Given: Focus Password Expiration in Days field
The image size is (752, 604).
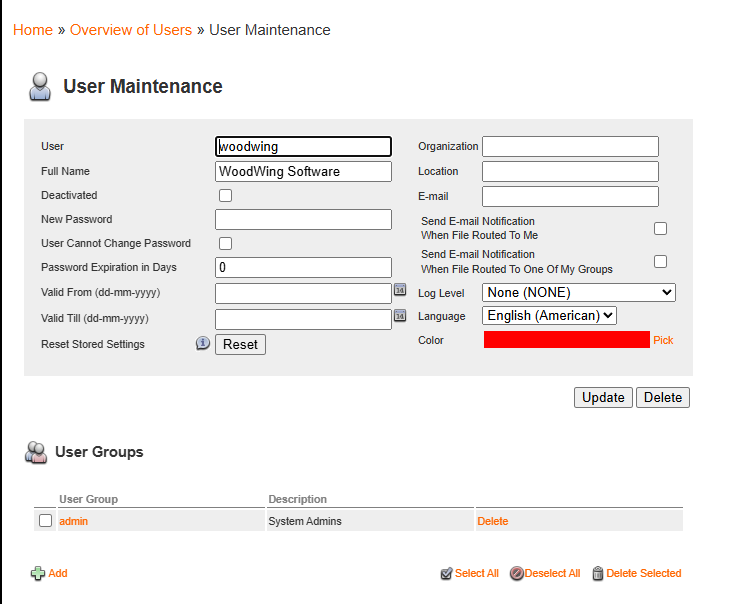Looking at the screenshot, I should click(304, 267).
